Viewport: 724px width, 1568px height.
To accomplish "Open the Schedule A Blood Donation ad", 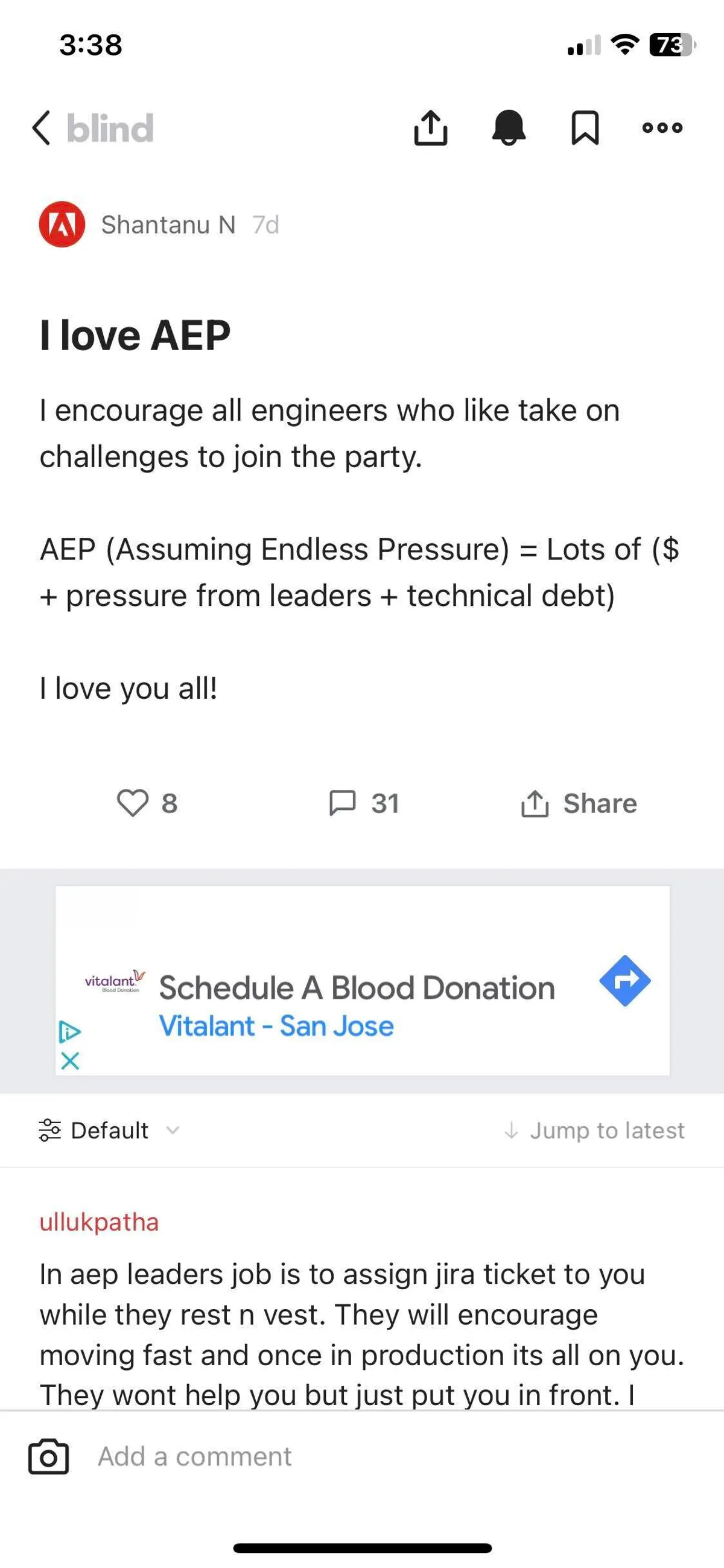I will (357, 989).
